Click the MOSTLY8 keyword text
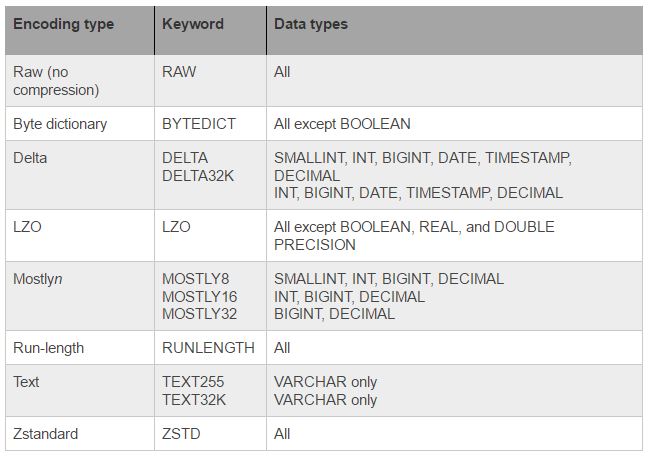 pyautogui.click(x=195, y=279)
